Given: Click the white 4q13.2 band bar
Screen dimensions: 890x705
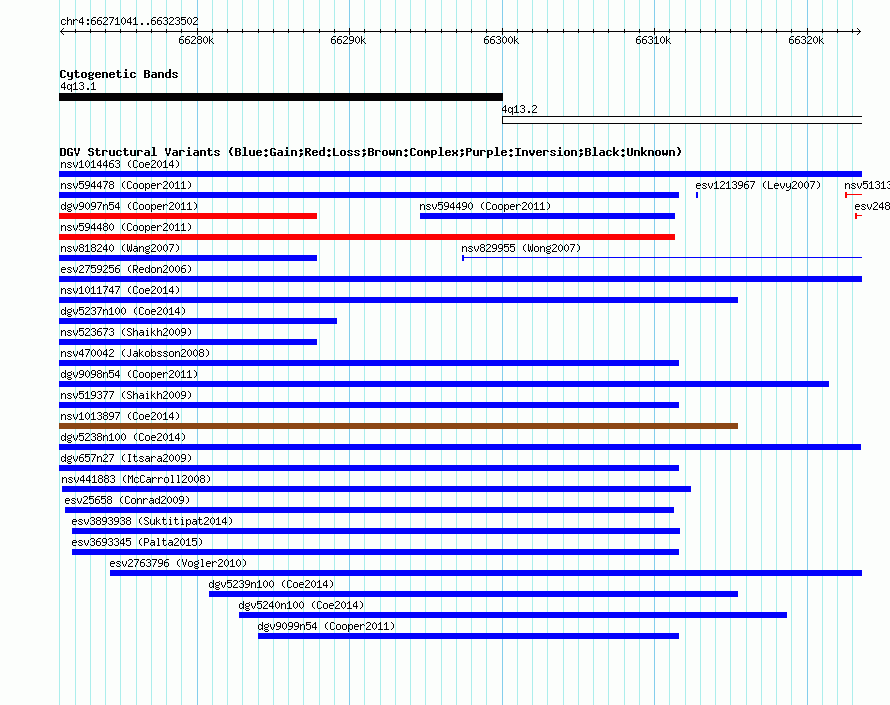Looking at the screenshot, I should tap(682, 120).
